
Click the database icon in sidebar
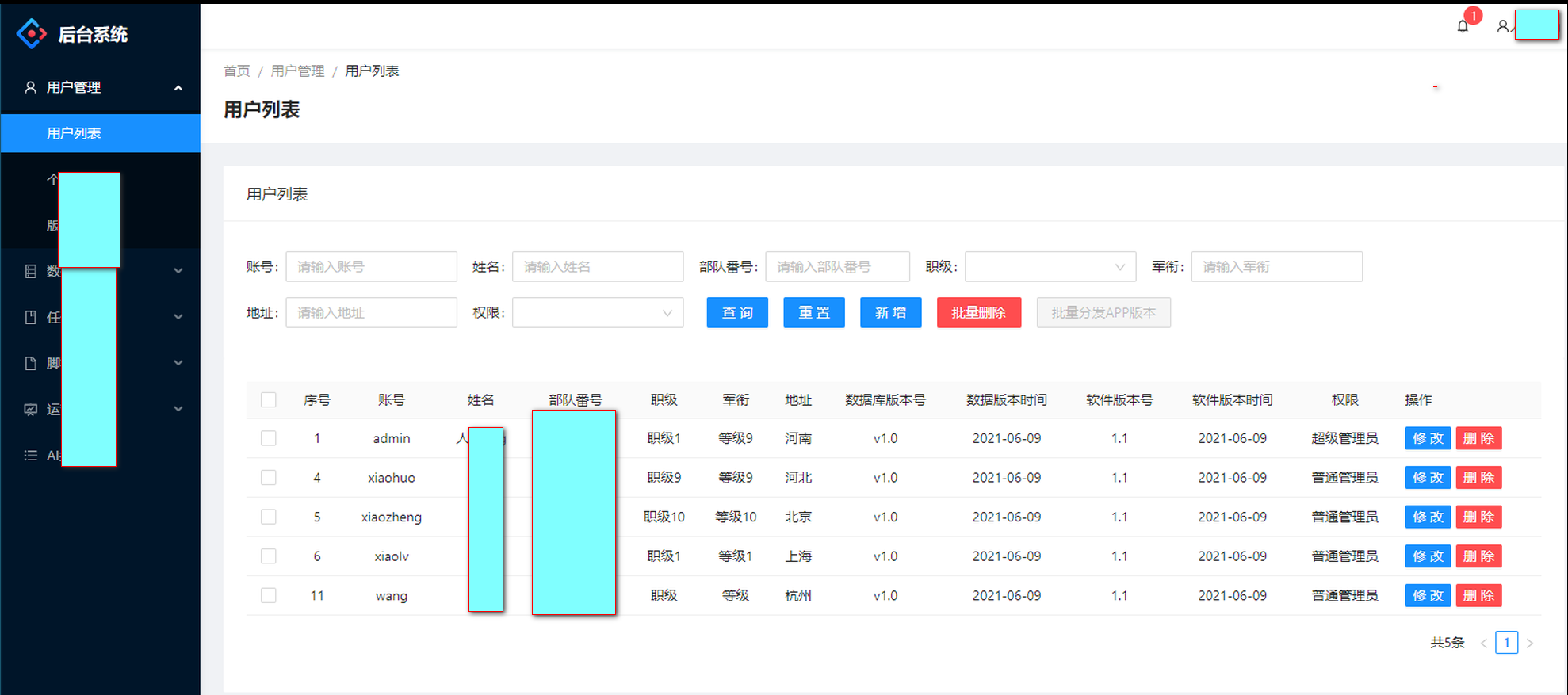(x=30, y=271)
